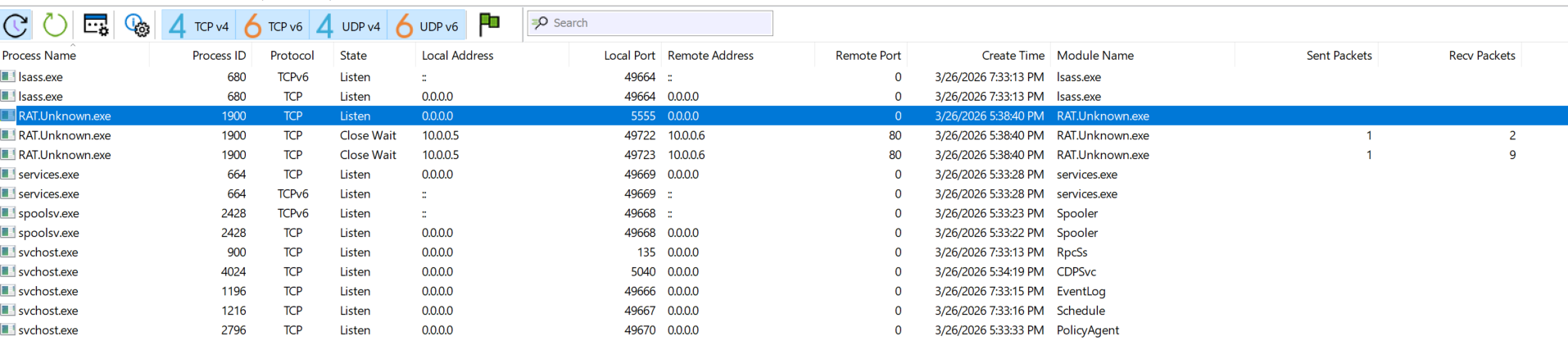Viewport: 1568px width, 341px height.
Task: Click the spoolsv.exe TCPv6 row icon
Action: click(x=8, y=213)
